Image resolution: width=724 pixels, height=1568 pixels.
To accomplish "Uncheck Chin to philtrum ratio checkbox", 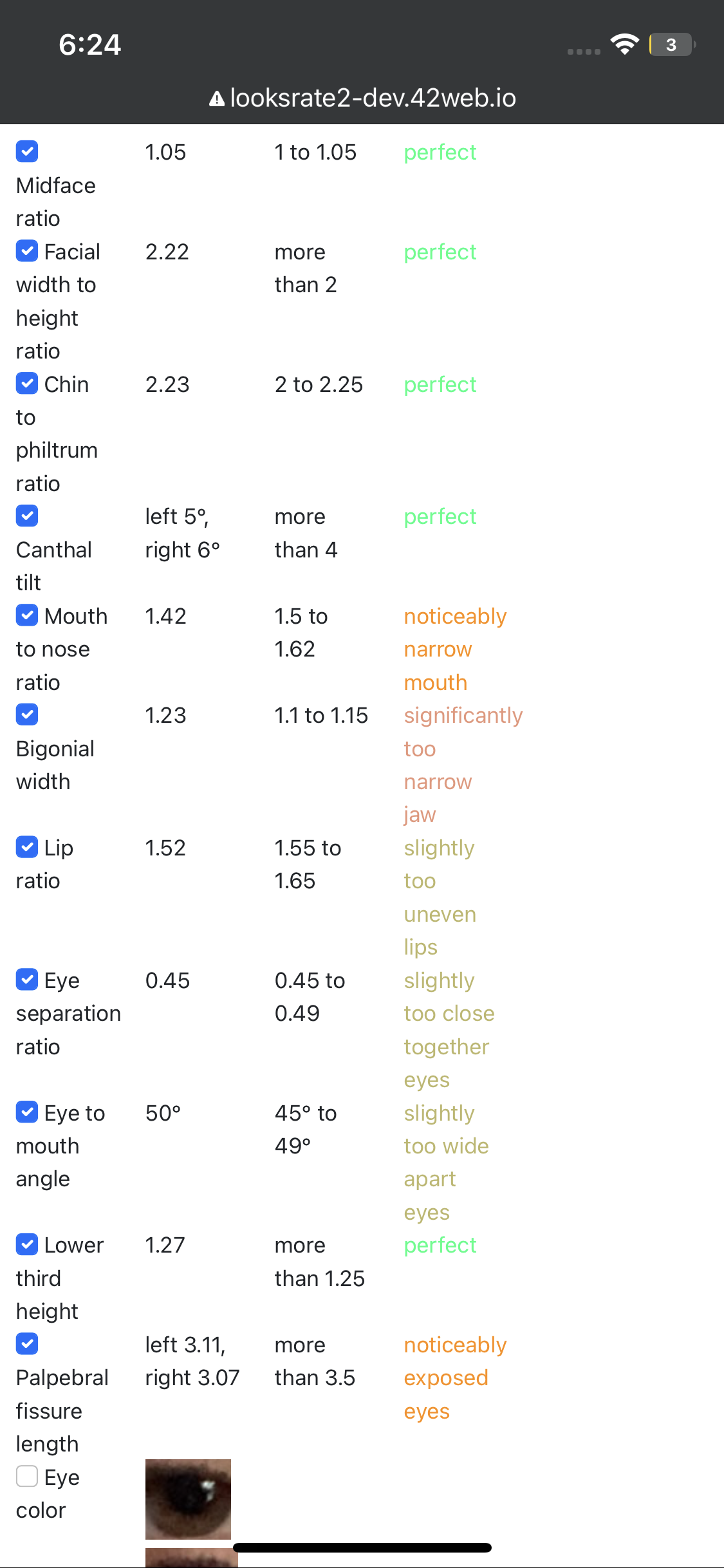I will tap(27, 384).
